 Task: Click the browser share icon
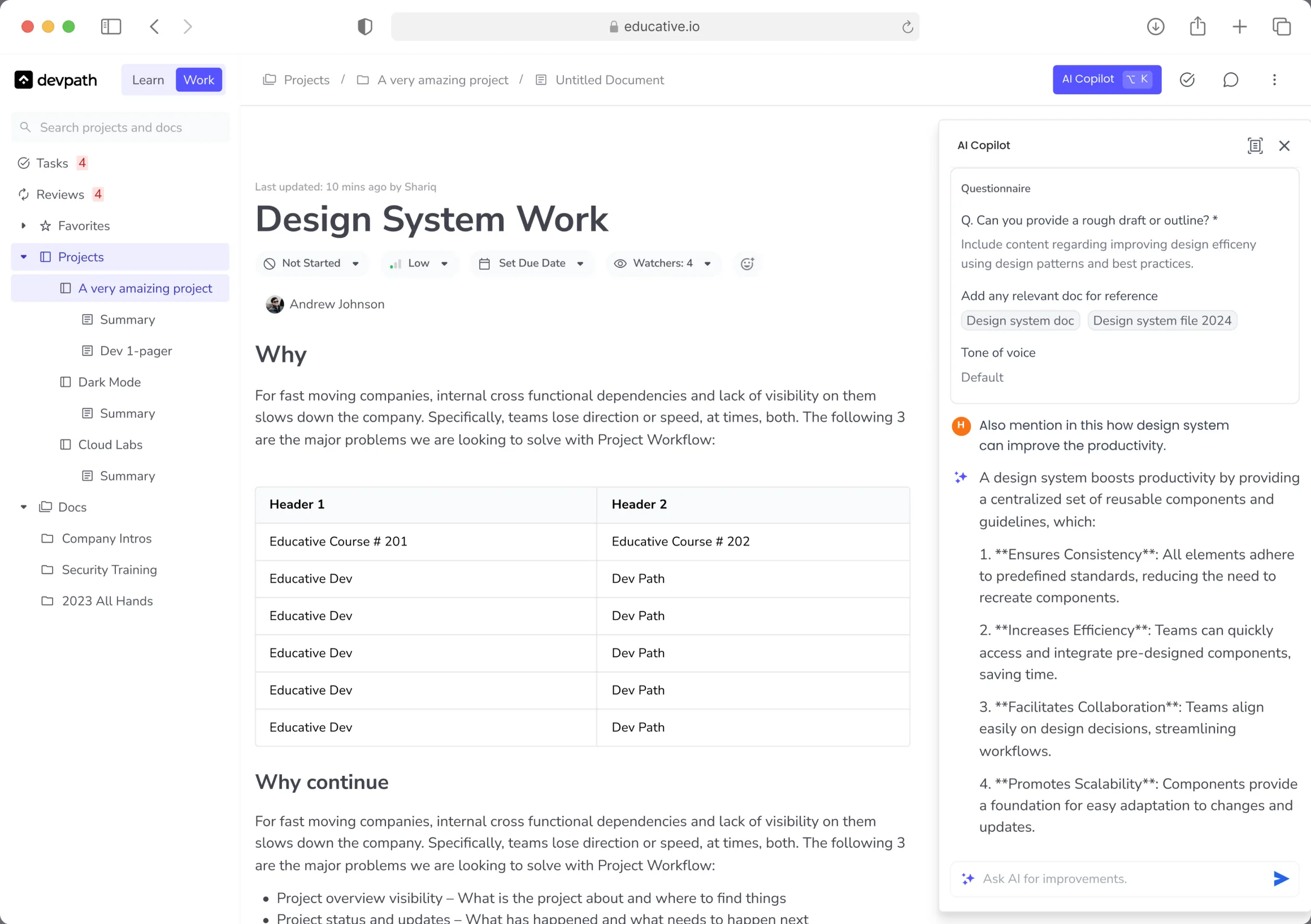coord(1197,26)
